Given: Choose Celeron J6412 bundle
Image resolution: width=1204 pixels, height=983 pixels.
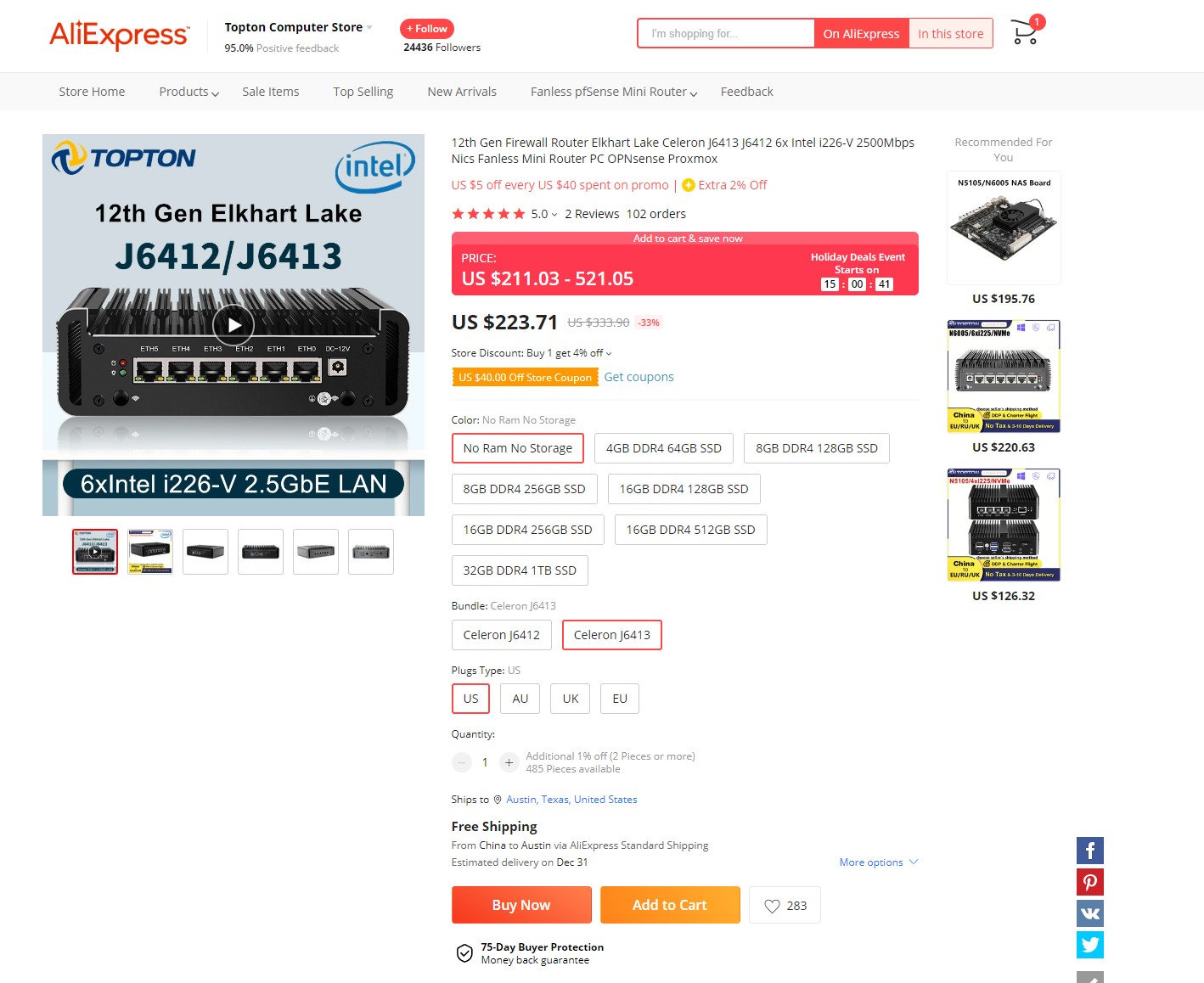Looking at the screenshot, I should 502,635.
